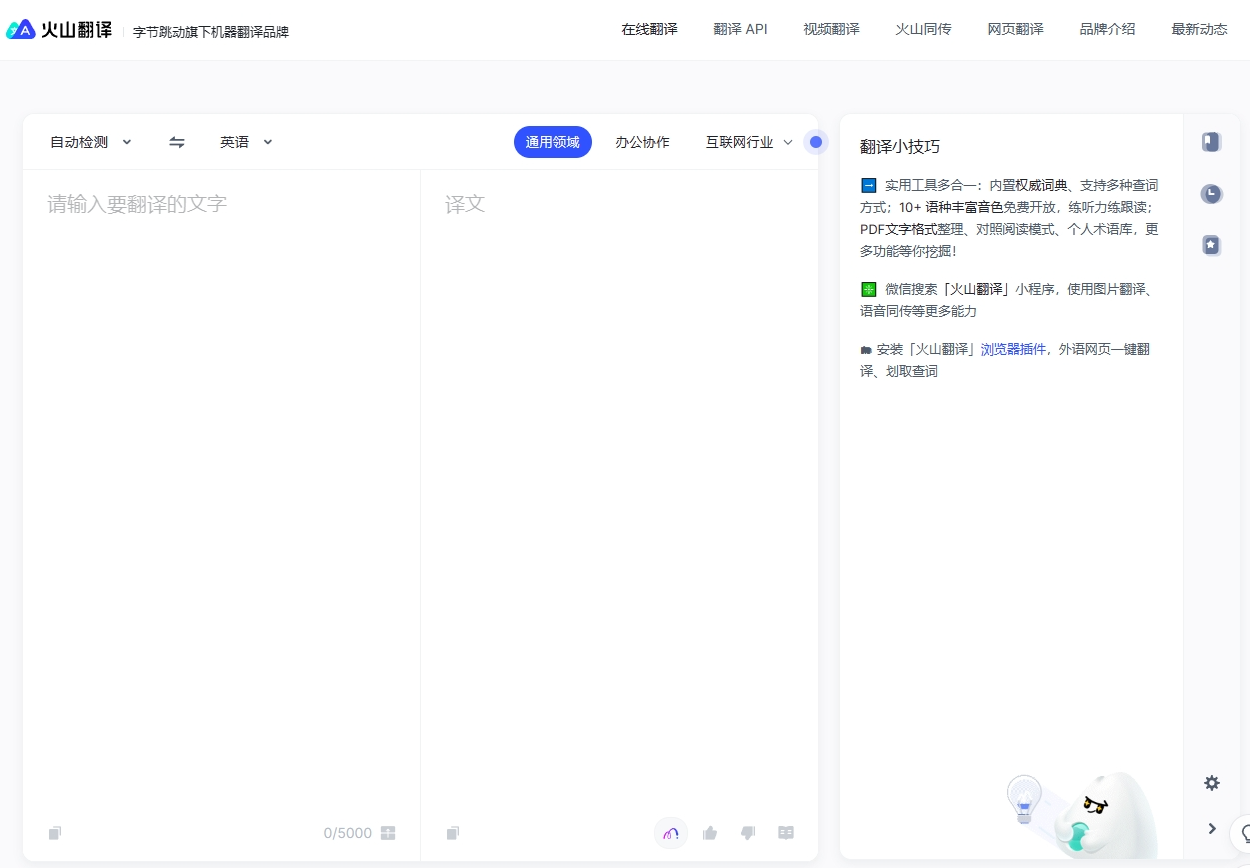Give the translation a thumbs up
This screenshot has height=868, width=1250.
[x=710, y=833]
